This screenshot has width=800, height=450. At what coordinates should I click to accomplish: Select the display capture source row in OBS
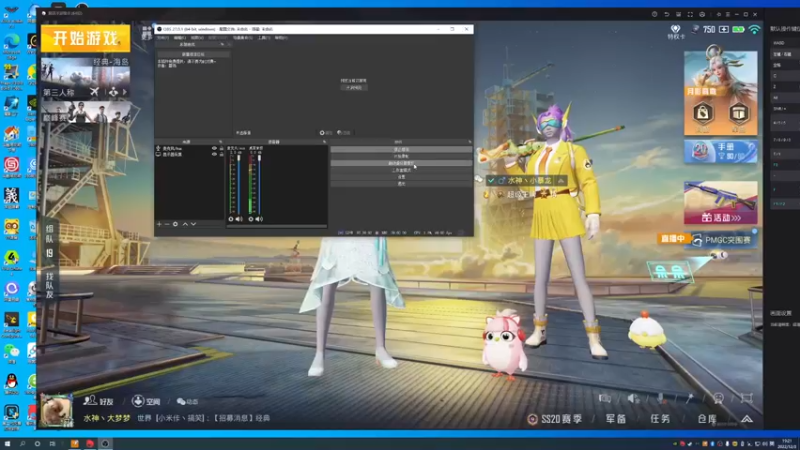tap(190, 154)
